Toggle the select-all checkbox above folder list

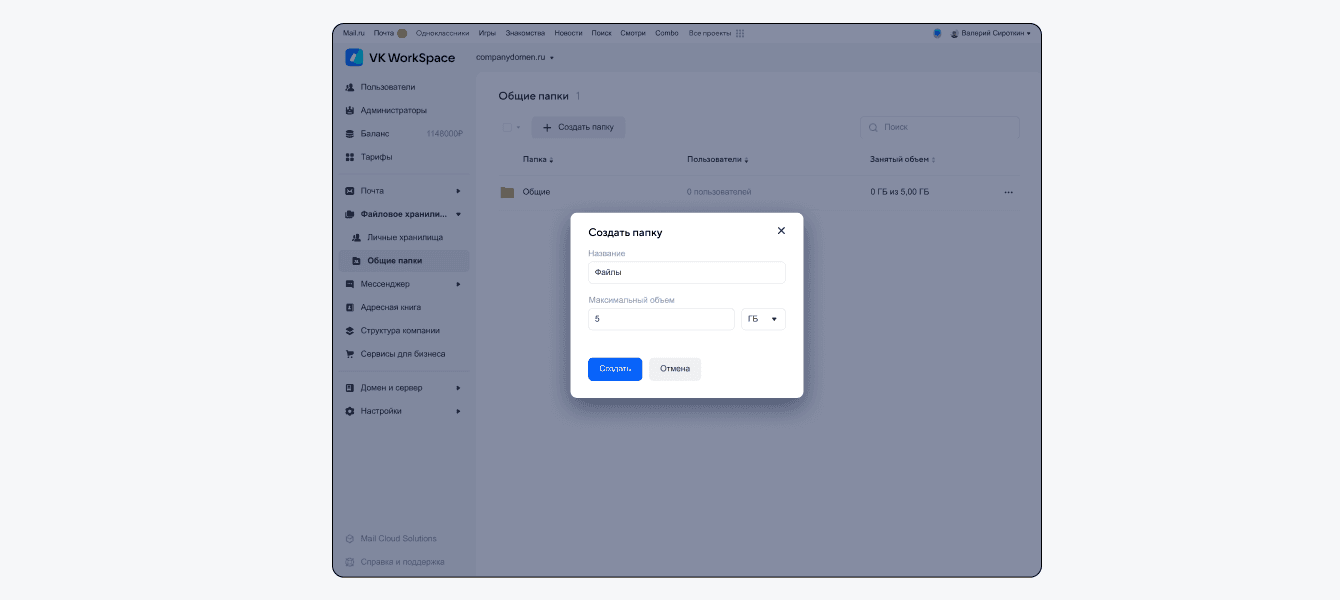[x=507, y=127]
